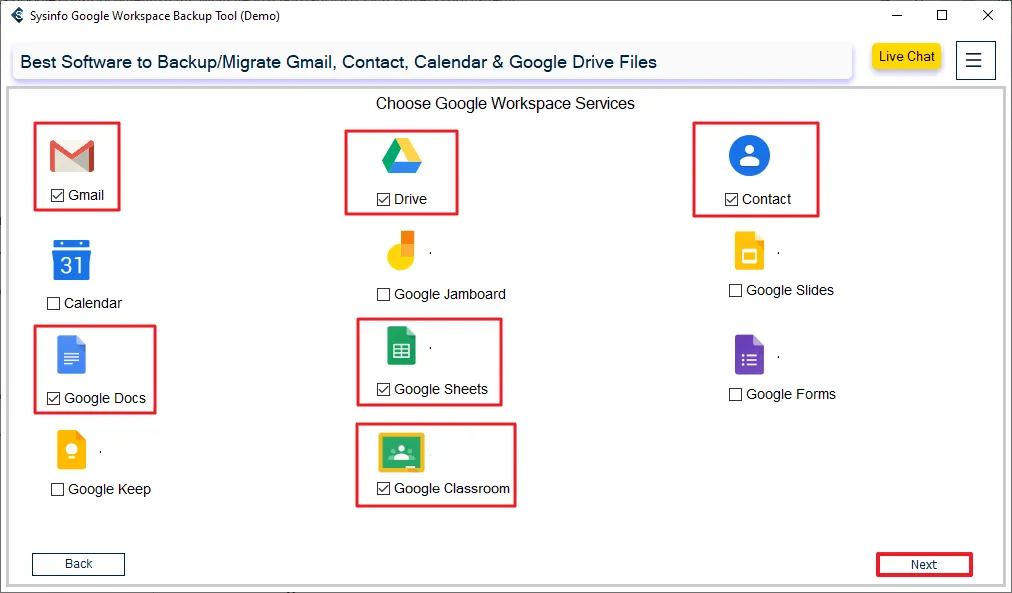
Task: Open the hamburger menu
Action: (x=975, y=60)
